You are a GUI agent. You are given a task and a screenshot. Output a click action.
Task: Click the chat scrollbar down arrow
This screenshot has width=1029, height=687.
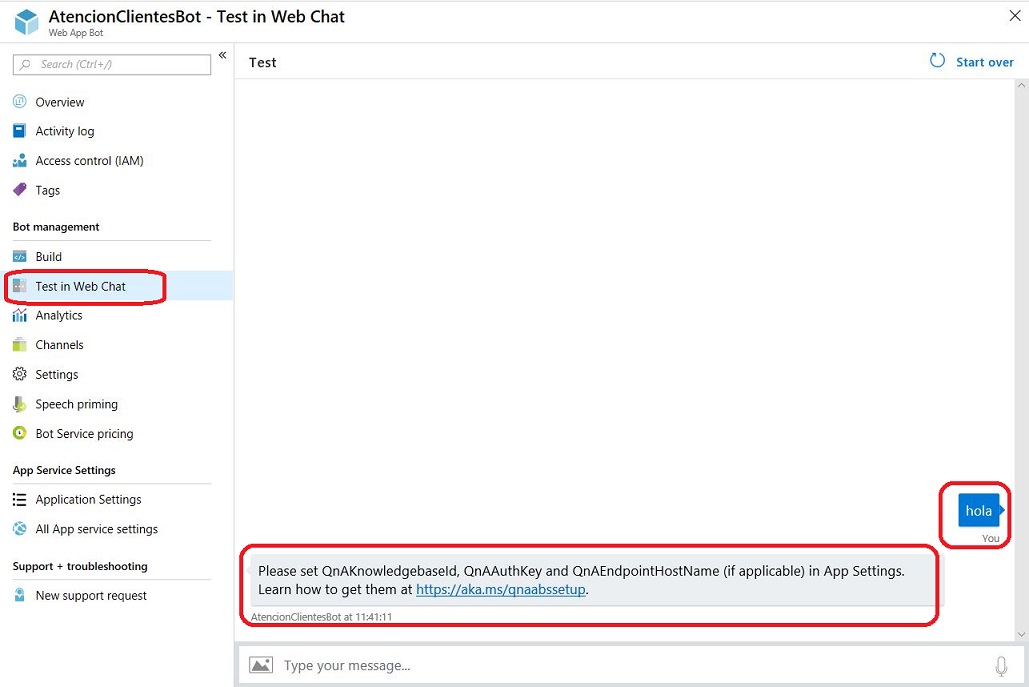[1021, 635]
